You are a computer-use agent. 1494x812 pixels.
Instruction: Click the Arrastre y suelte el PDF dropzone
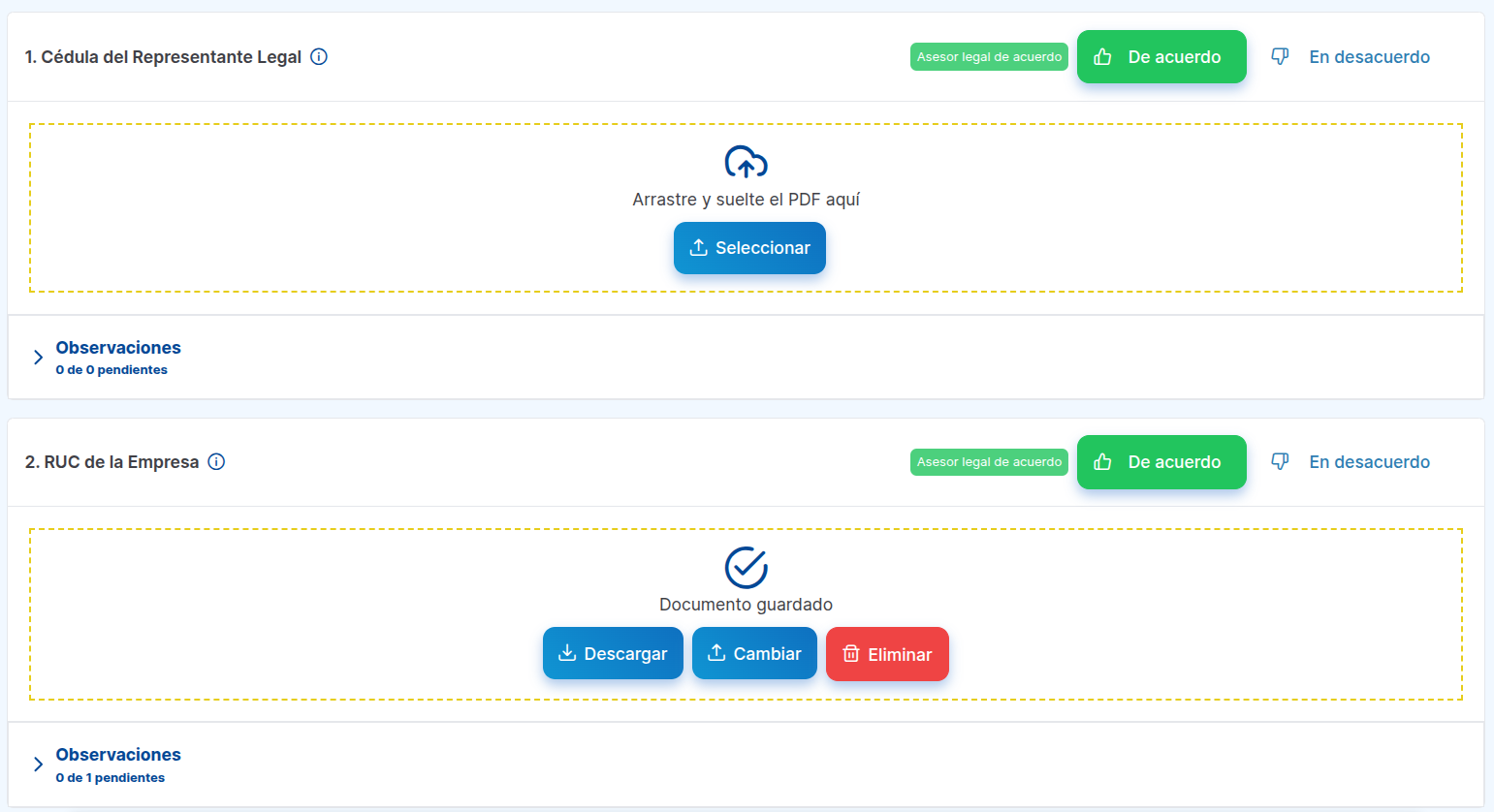point(388,207)
